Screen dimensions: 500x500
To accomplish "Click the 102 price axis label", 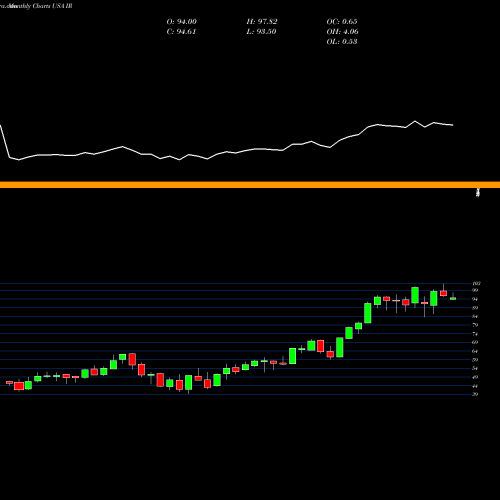I will (476, 283).
